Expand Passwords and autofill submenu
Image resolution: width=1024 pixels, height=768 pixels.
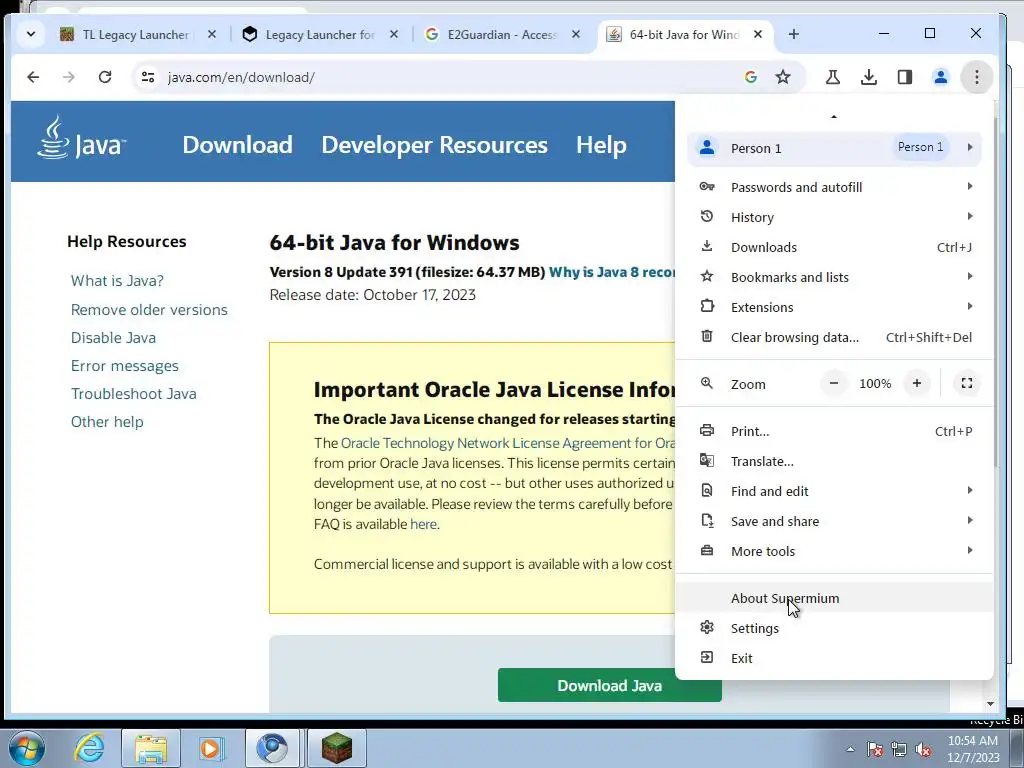click(x=835, y=187)
